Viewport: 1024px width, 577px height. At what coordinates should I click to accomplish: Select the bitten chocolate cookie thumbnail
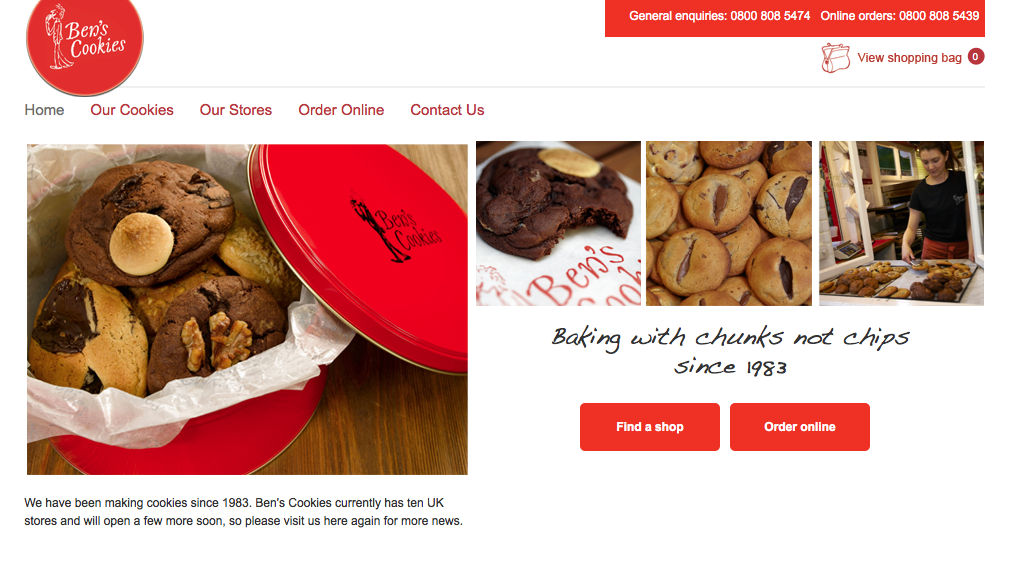[558, 223]
